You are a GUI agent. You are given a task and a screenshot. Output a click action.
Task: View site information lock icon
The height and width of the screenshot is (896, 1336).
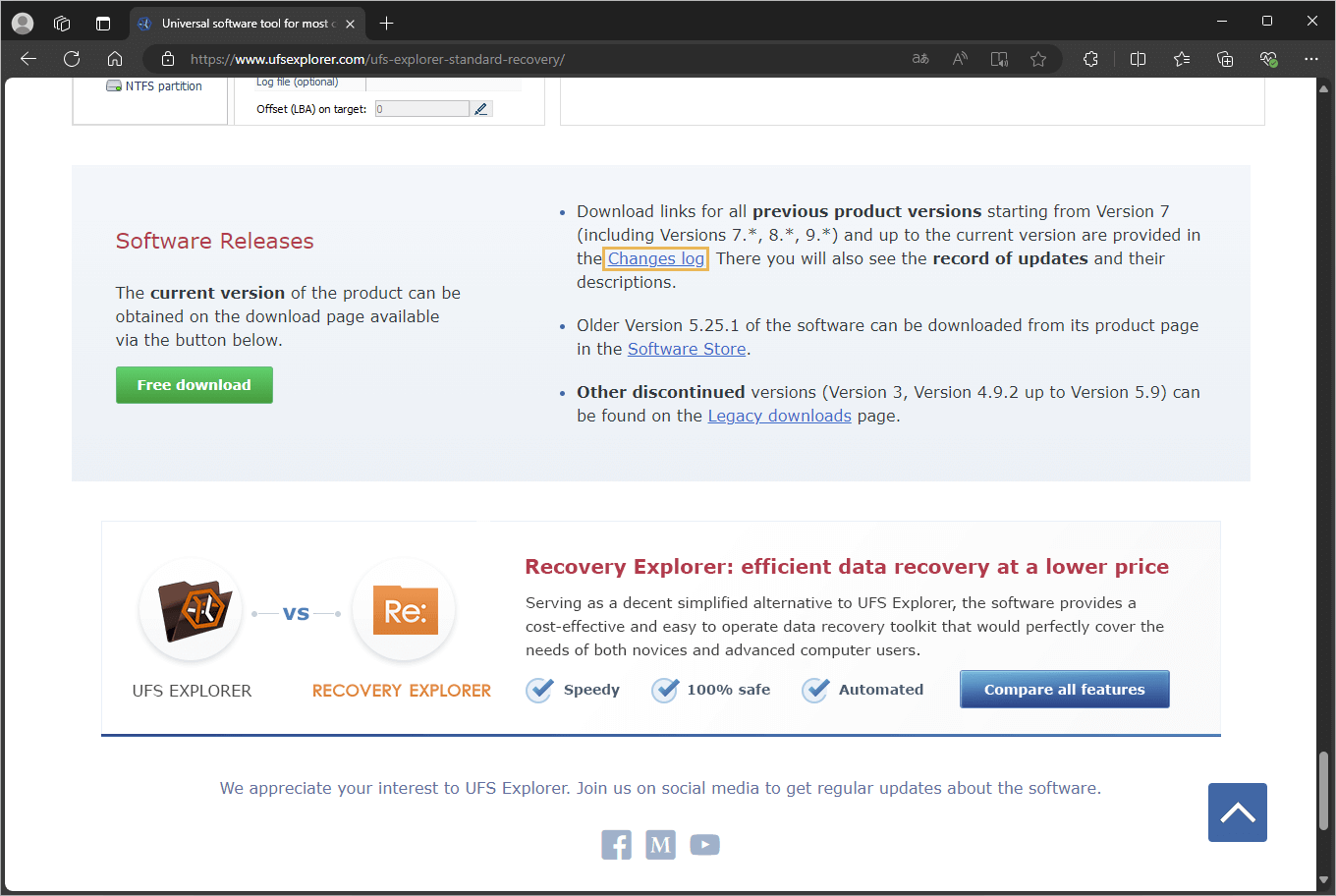(x=168, y=59)
